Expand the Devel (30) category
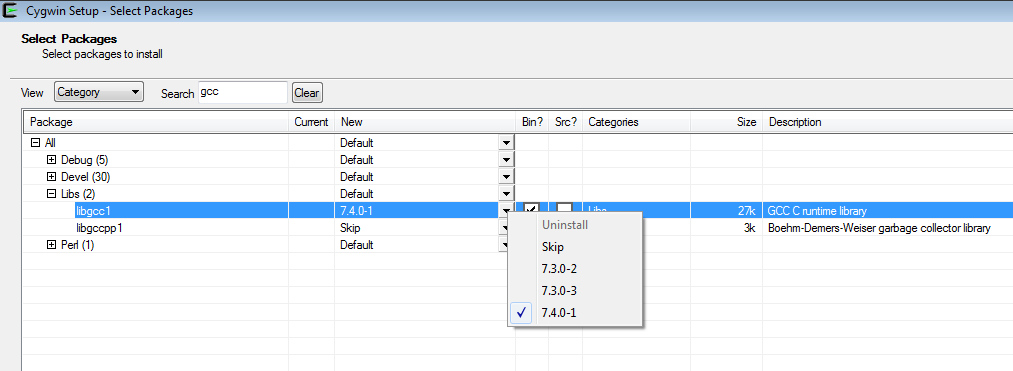1013x371 pixels. click(52, 176)
